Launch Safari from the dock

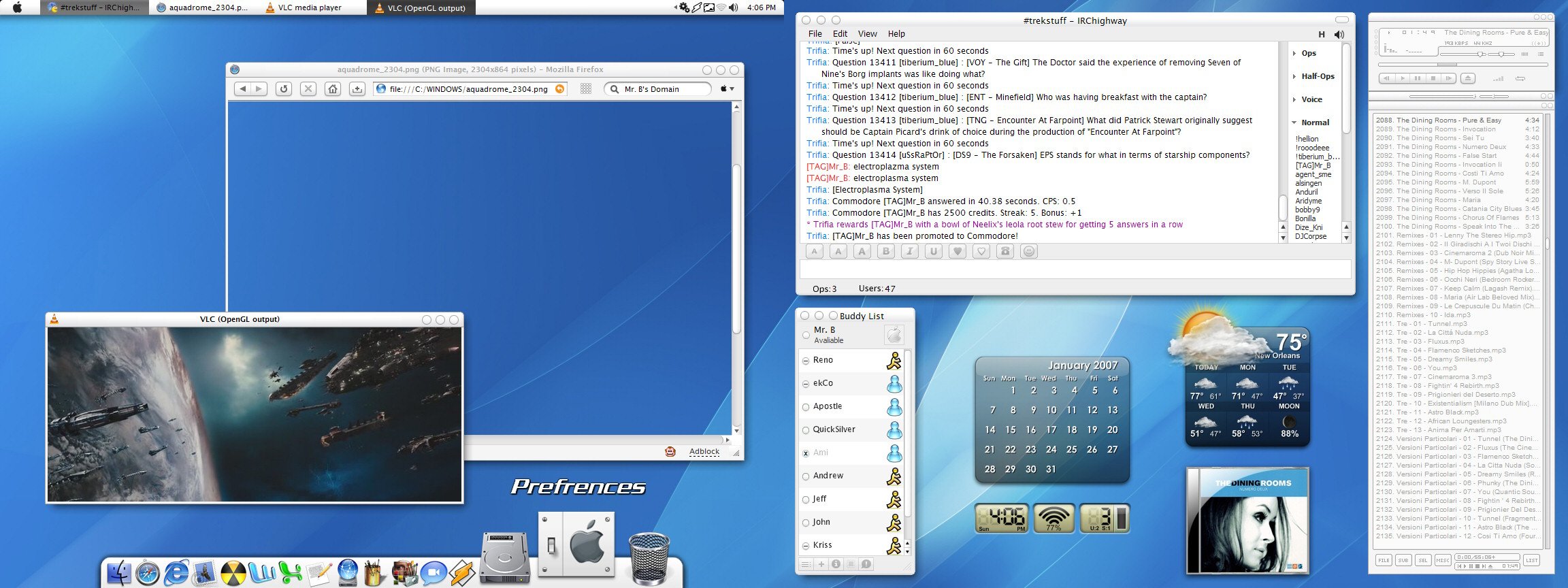click(147, 572)
